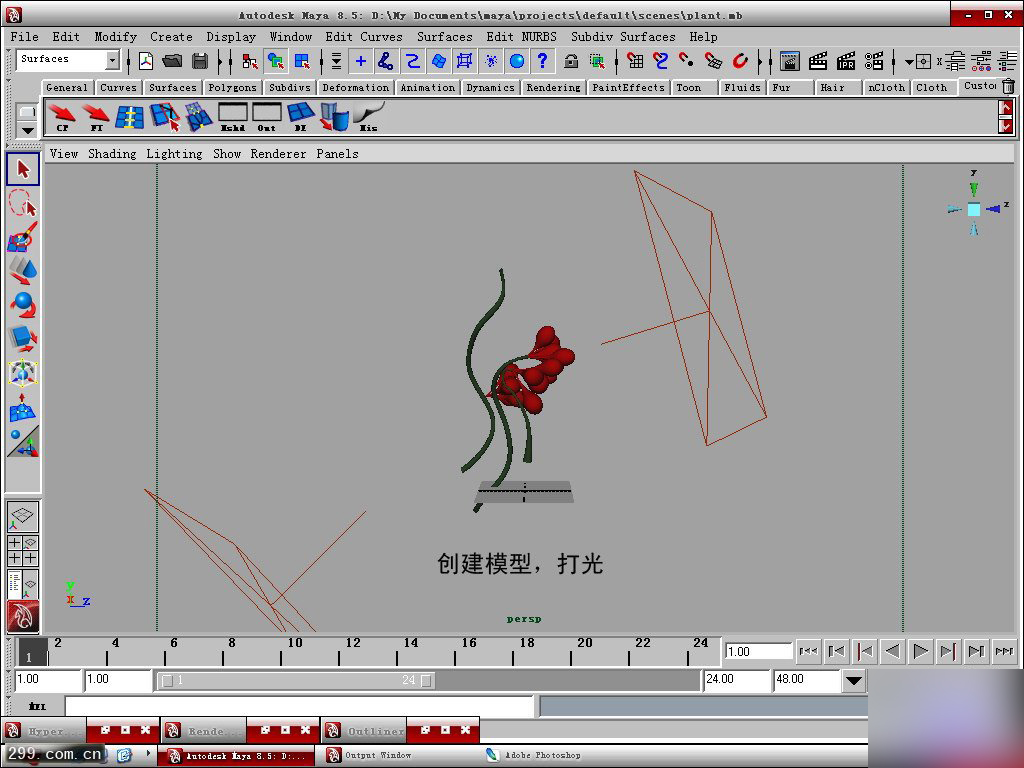Open the Render View window icon

click(790, 61)
